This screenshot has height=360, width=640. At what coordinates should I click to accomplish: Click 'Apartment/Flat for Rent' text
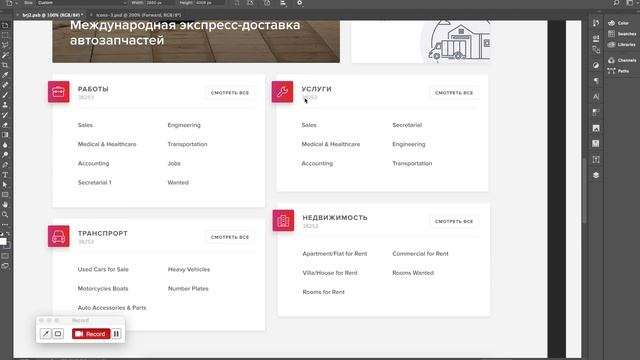pyautogui.click(x=335, y=253)
